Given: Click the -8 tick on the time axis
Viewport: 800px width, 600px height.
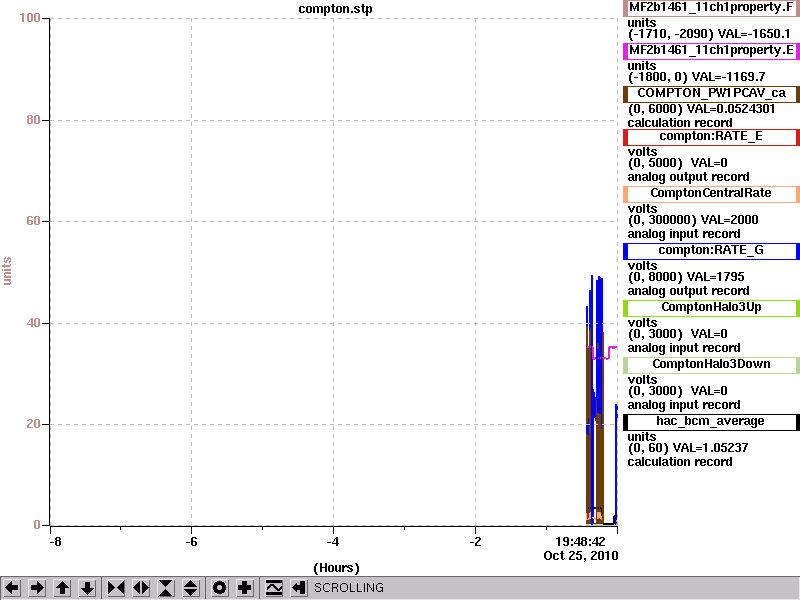Looking at the screenshot, I should point(55,542).
